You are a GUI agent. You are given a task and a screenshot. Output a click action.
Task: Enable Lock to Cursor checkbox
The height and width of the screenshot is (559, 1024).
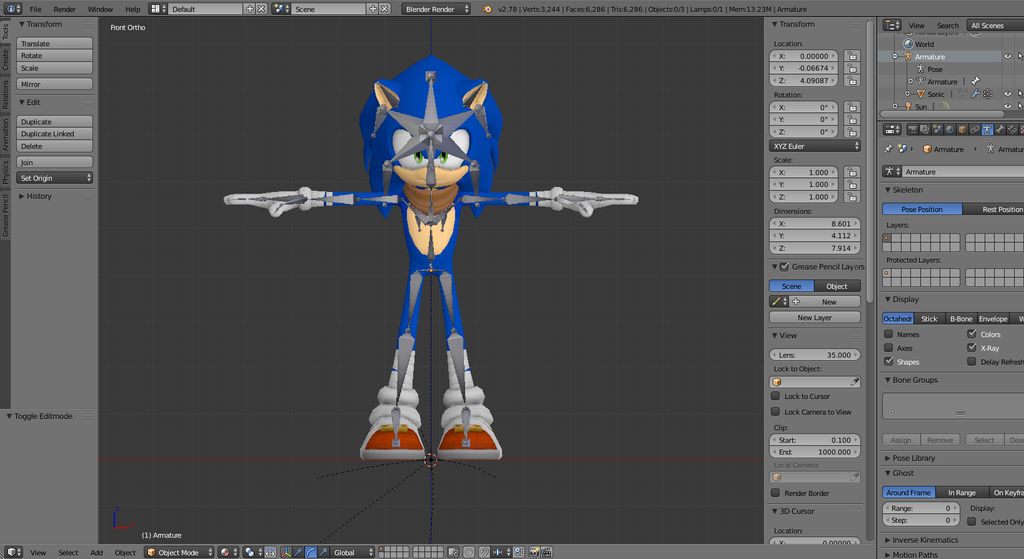[x=775, y=396]
